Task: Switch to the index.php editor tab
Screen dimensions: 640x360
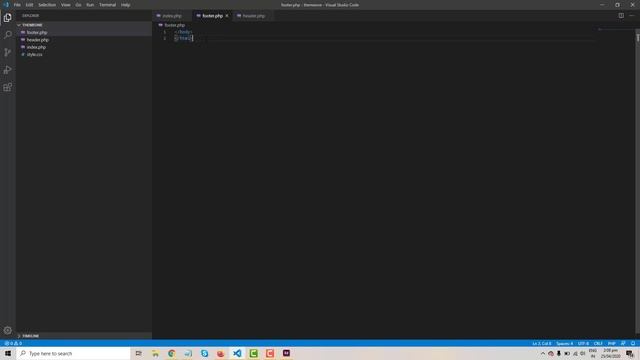Action: (x=172, y=16)
